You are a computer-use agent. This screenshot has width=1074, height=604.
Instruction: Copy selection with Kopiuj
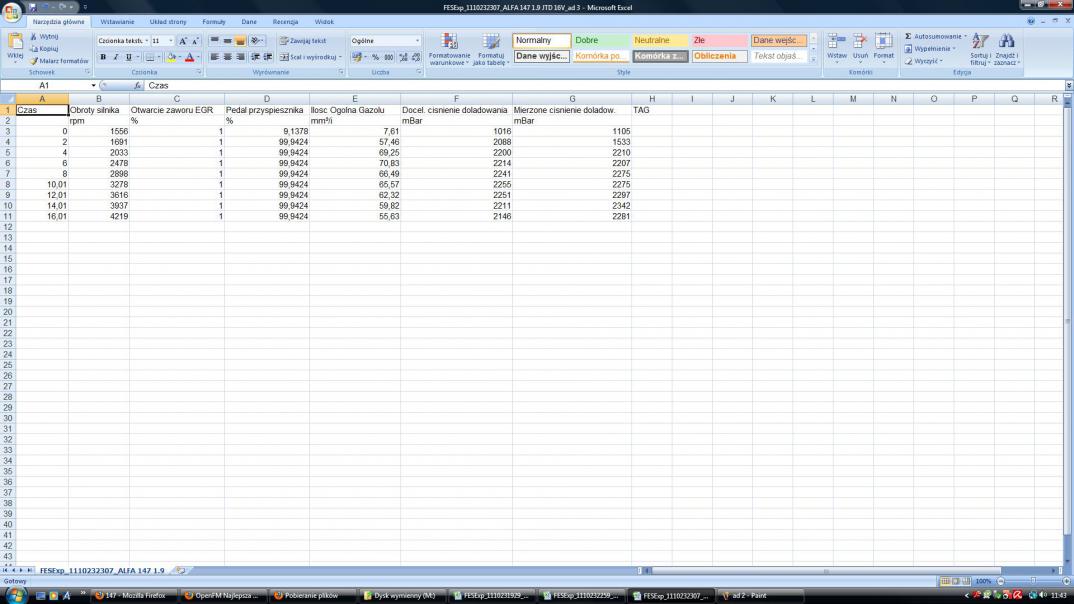point(45,49)
